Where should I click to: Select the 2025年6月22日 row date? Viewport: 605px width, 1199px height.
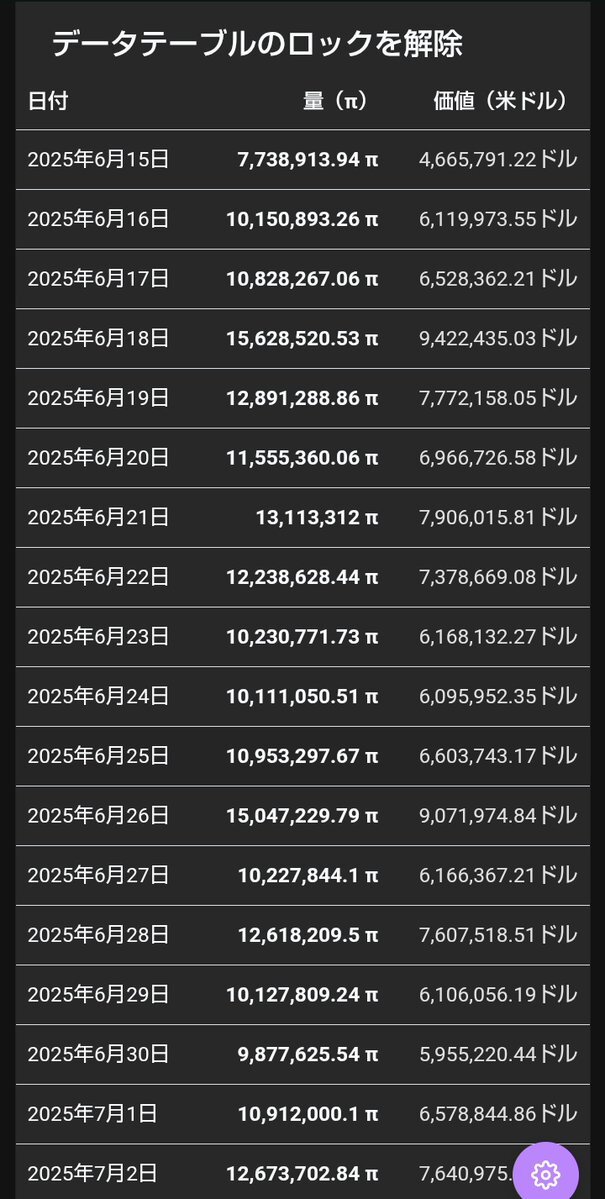click(x=98, y=577)
